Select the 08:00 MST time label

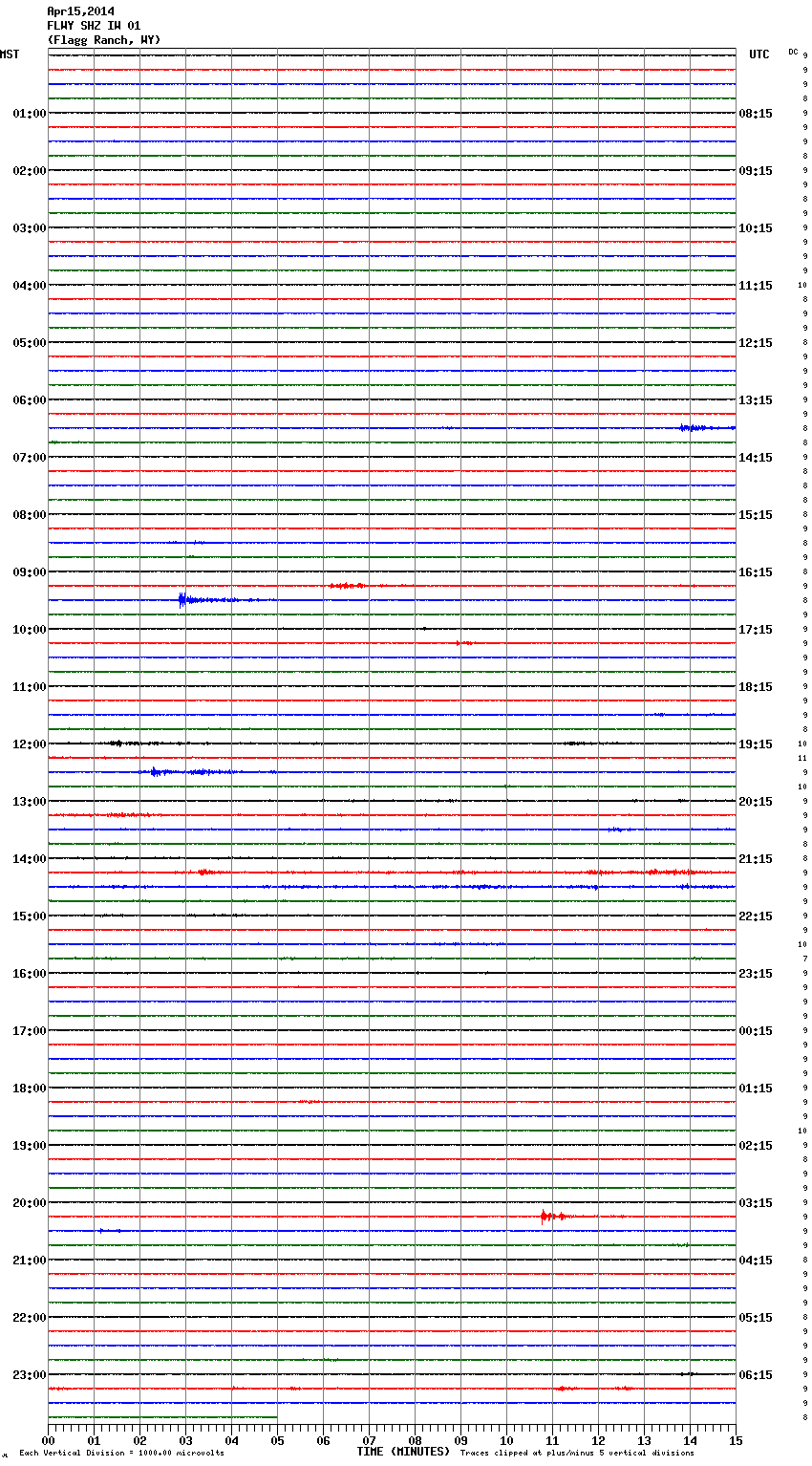(x=30, y=515)
